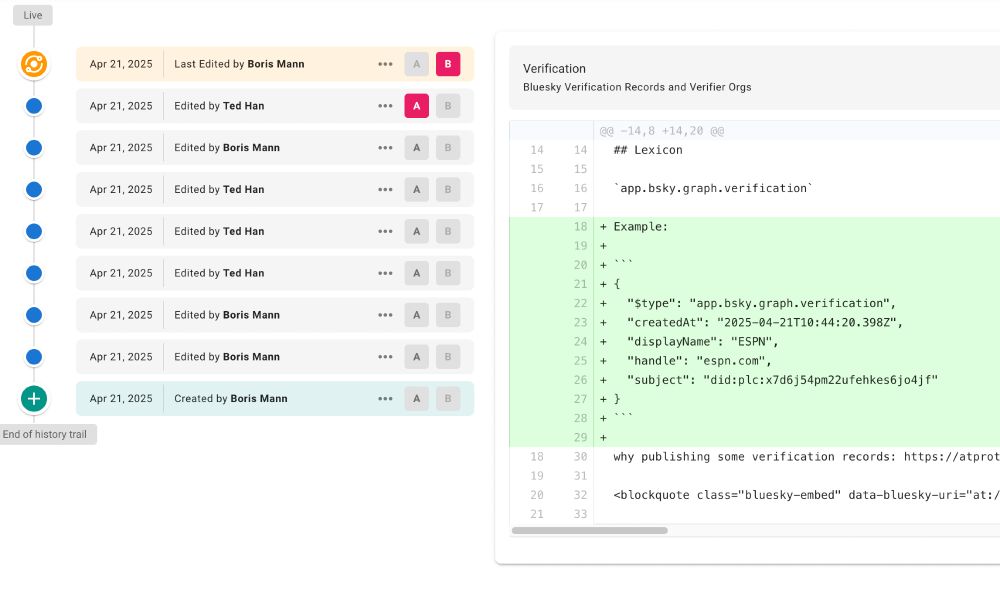The height and width of the screenshot is (589, 1000).
Task: Click the diff hunk header @@ -14,8 +14,20 @@
Action: pos(661,131)
